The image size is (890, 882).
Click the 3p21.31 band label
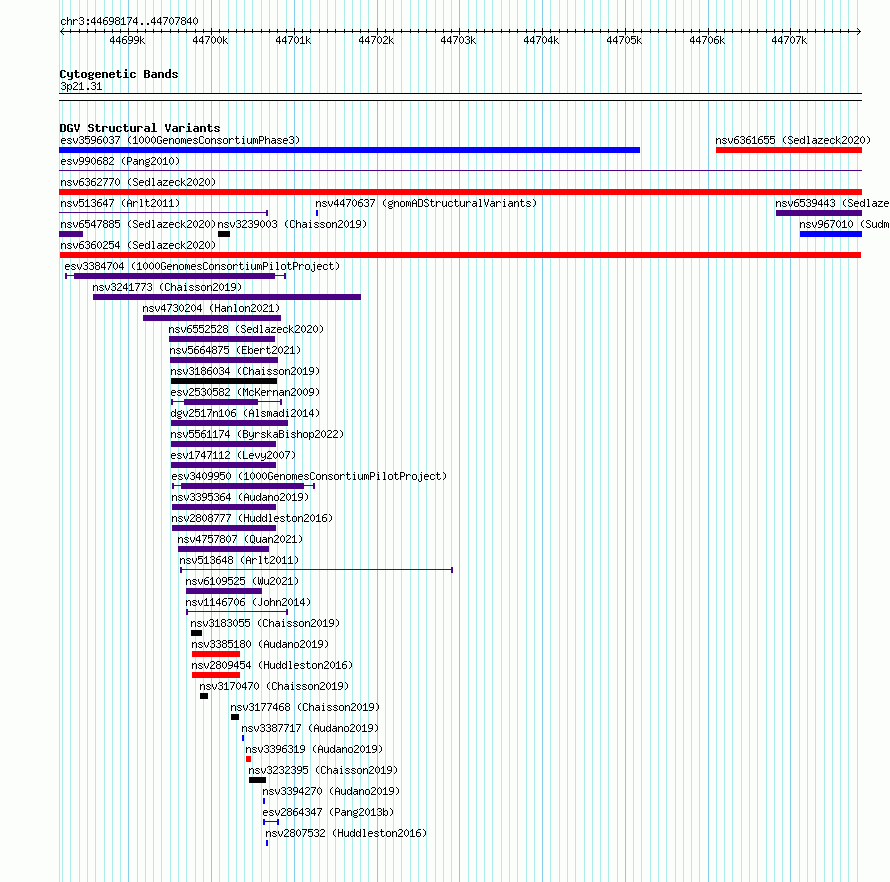(81, 86)
